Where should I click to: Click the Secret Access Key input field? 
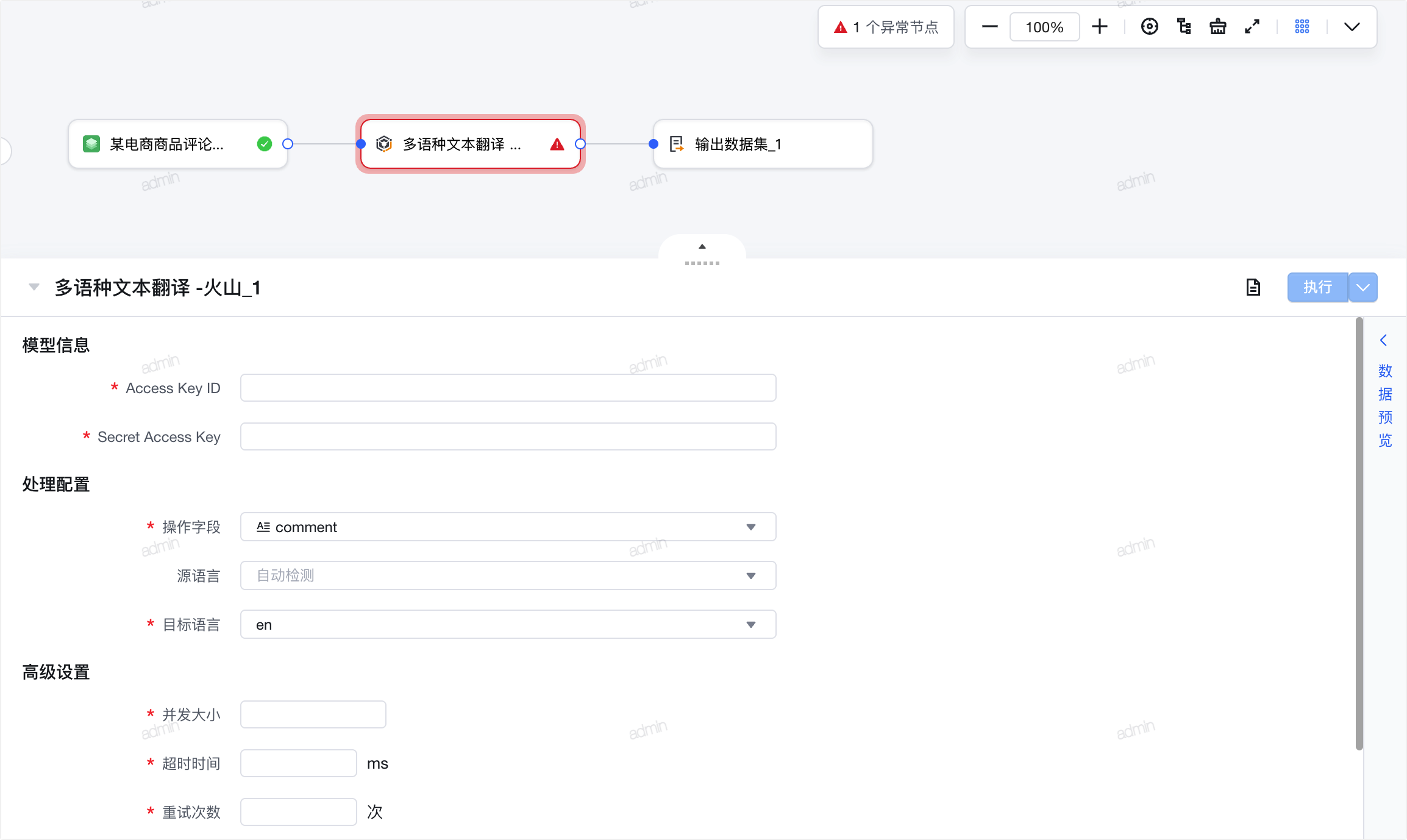pyautogui.click(x=508, y=436)
